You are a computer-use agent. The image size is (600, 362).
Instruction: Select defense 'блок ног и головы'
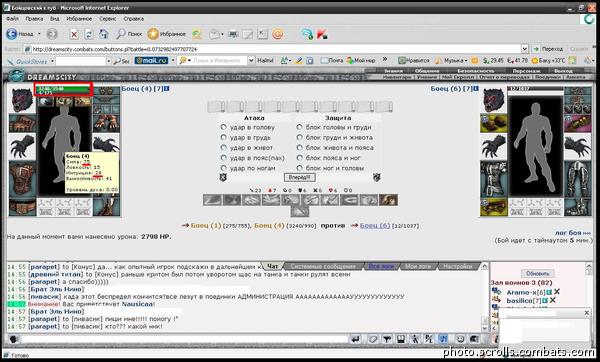tap(299, 168)
